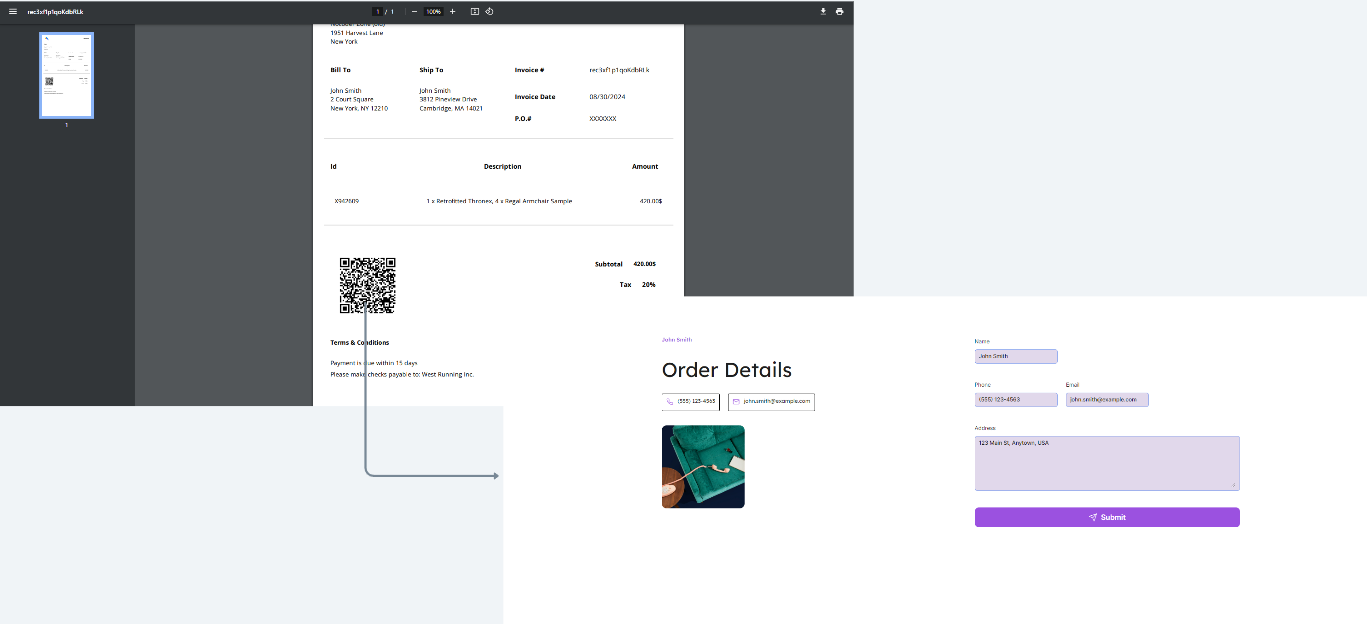Print the invoice PDF
Viewport: 1367px width, 624px height.
839,11
